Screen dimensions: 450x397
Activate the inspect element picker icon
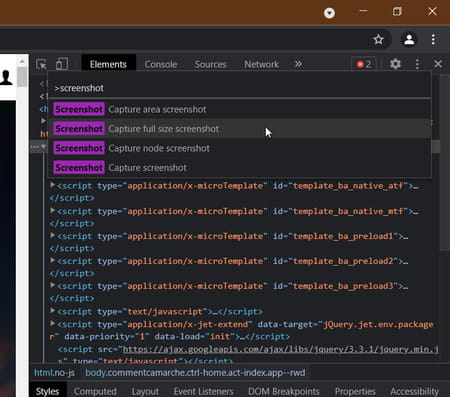point(41,64)
